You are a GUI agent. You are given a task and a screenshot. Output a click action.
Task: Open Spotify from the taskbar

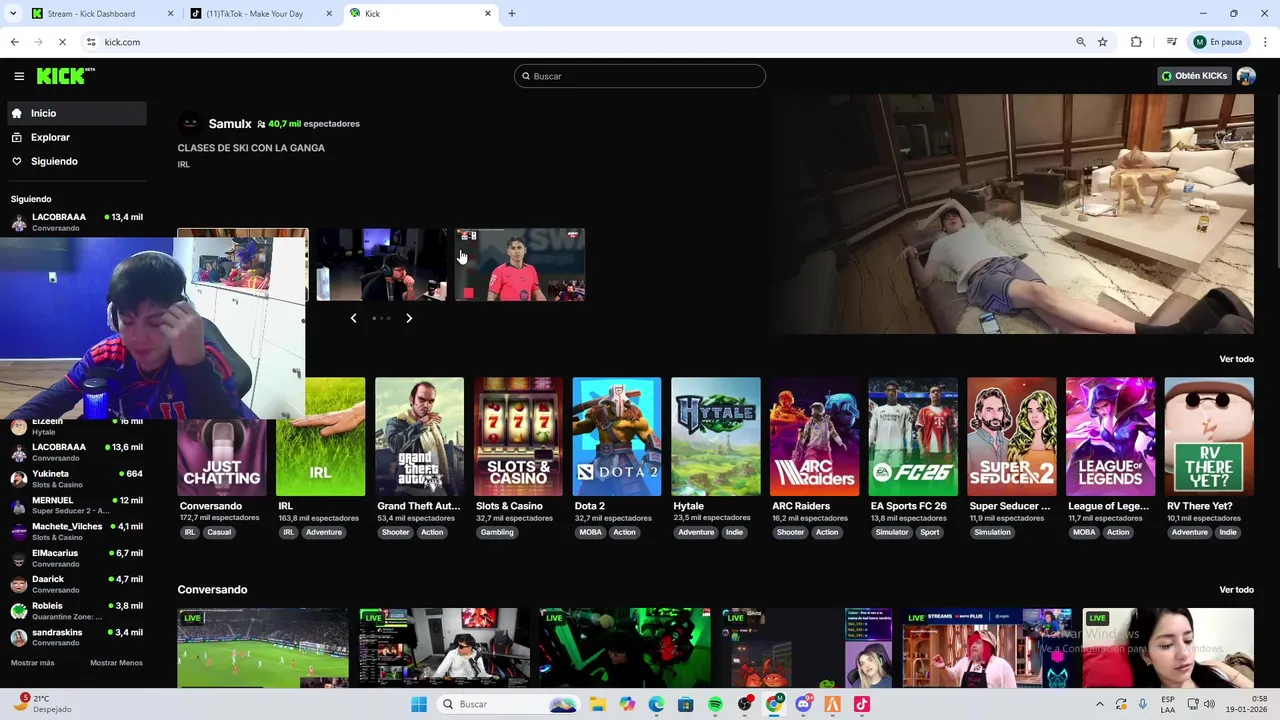pos(715,704)
